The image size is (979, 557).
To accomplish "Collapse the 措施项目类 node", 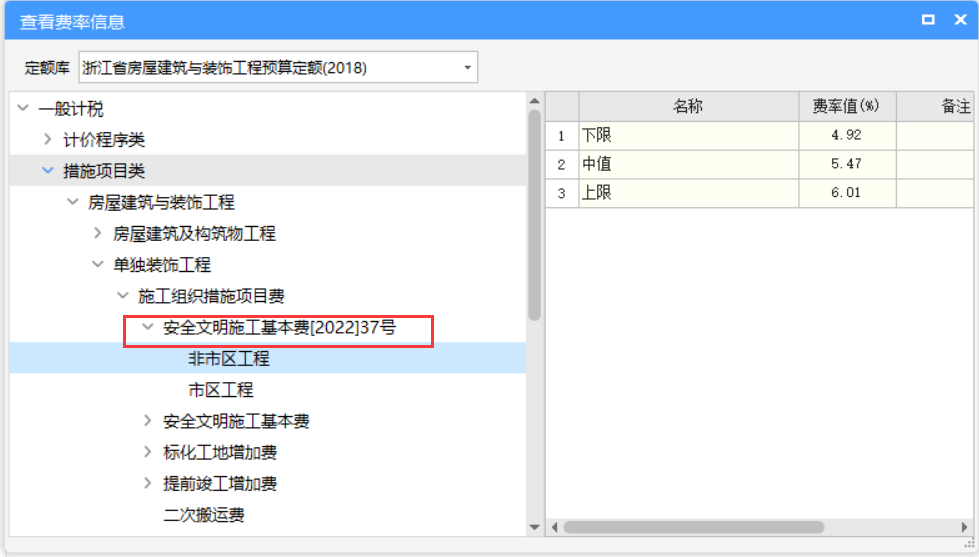I will click(x=48, y=170).
